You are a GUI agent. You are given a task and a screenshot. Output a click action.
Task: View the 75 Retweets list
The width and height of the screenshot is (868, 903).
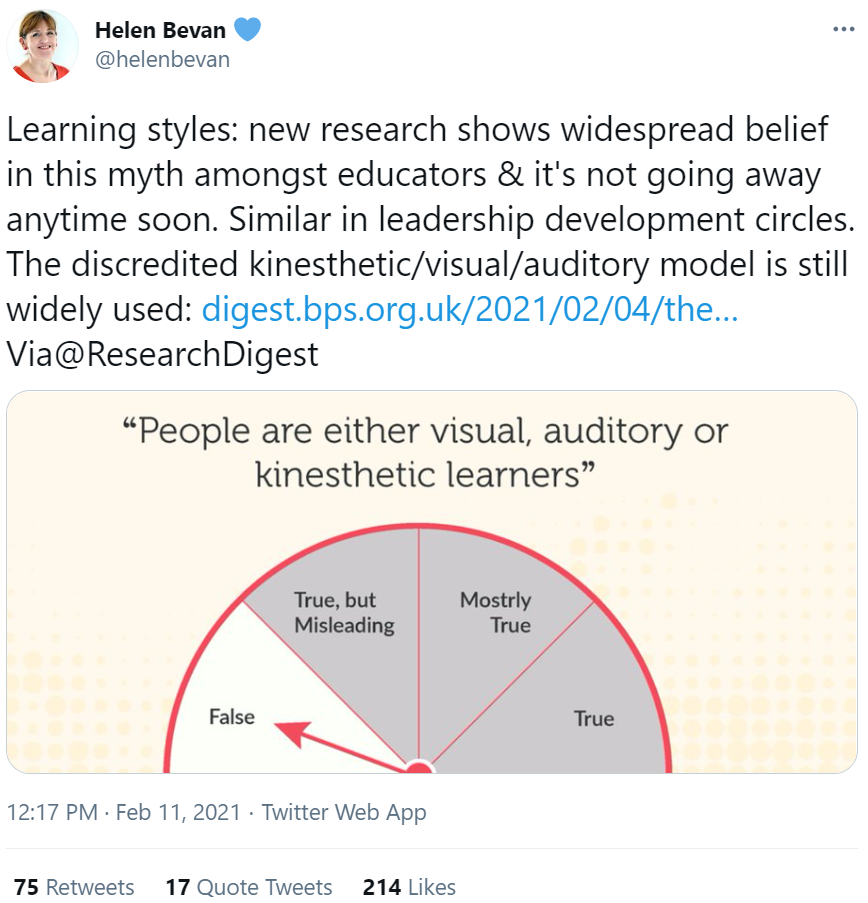click(x=74, y=887)
